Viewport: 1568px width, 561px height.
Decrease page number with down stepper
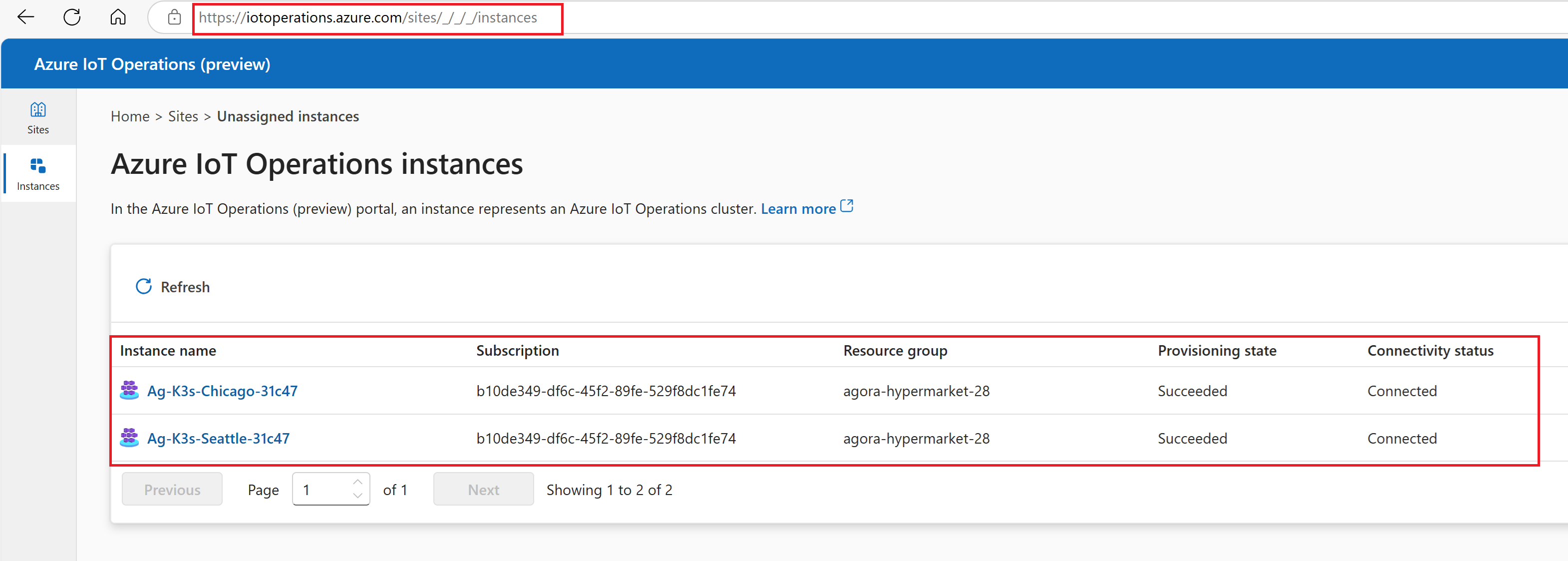(358, 496)
